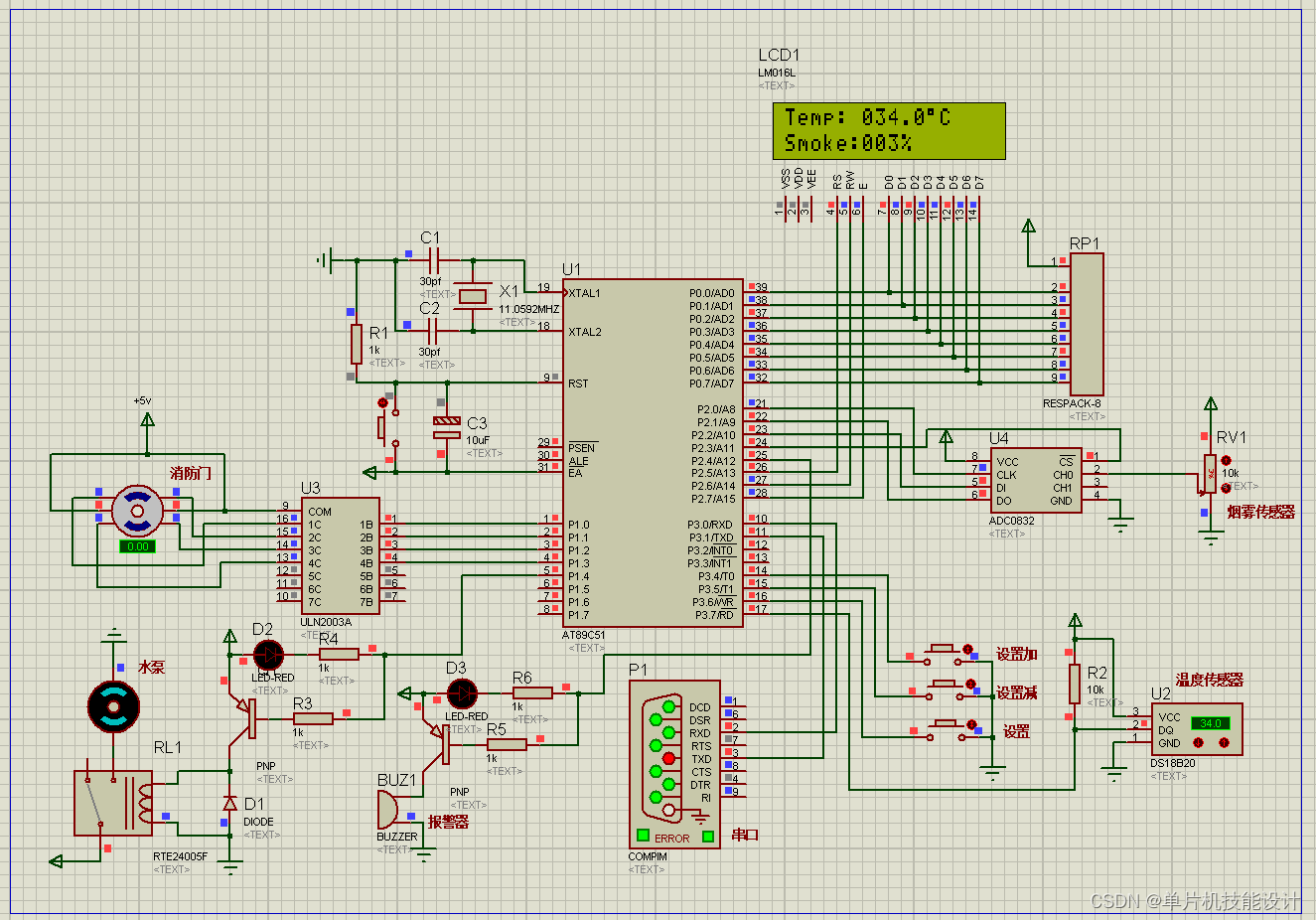Screen dimensions: 1316x920
Task: Click the 报警器 label near buzzer
Action: (x=448, y=822)
